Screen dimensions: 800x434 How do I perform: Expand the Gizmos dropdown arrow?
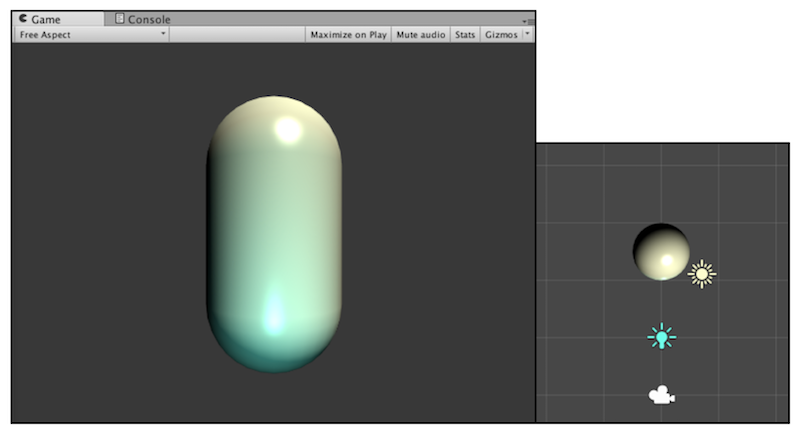coord(528,34)
